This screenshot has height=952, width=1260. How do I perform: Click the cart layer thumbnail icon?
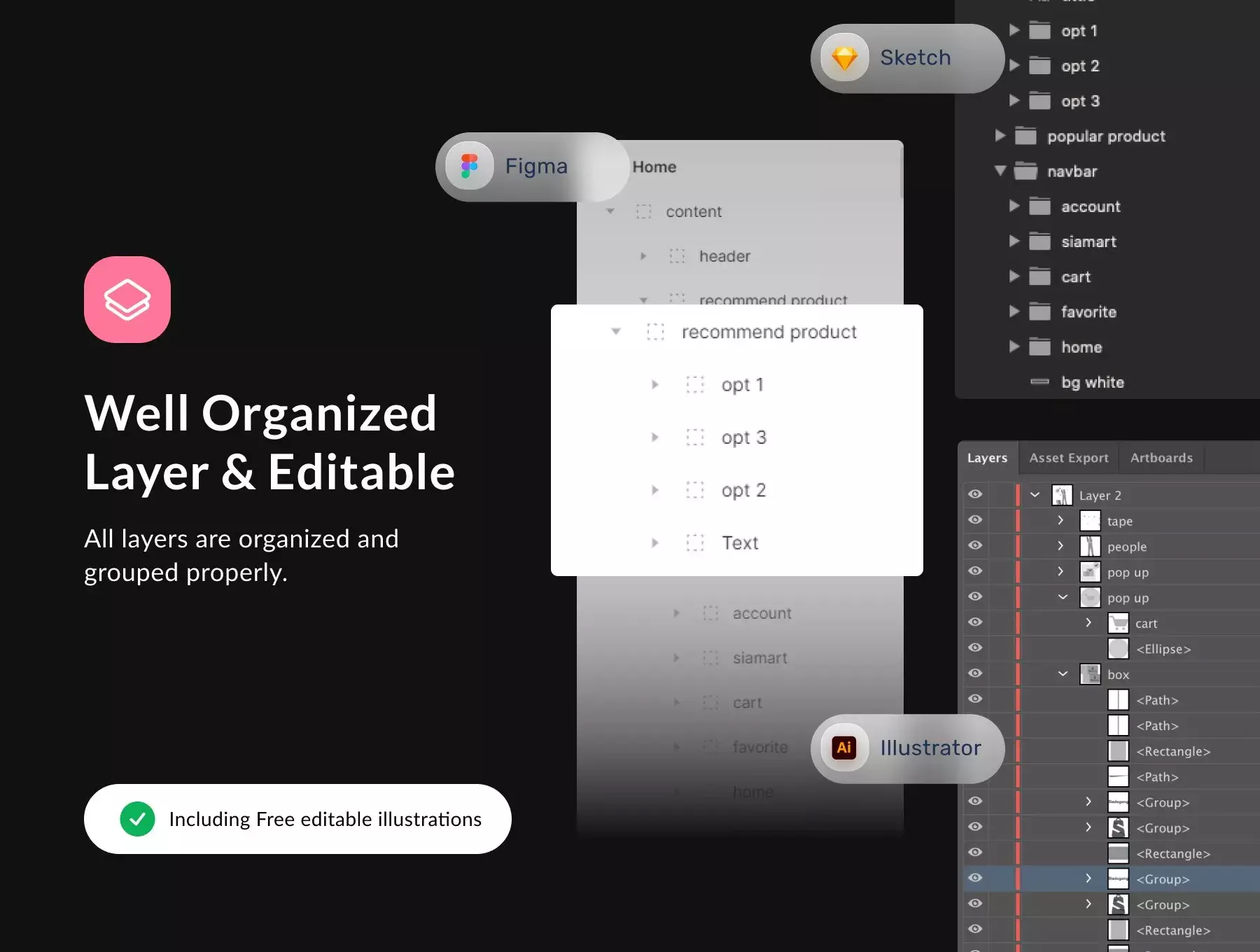1118,623
